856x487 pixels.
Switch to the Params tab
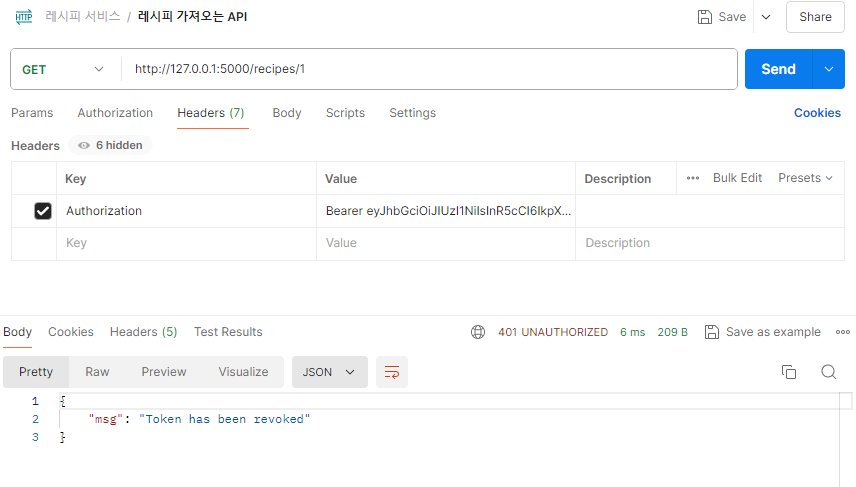click(x=32, y=113)
